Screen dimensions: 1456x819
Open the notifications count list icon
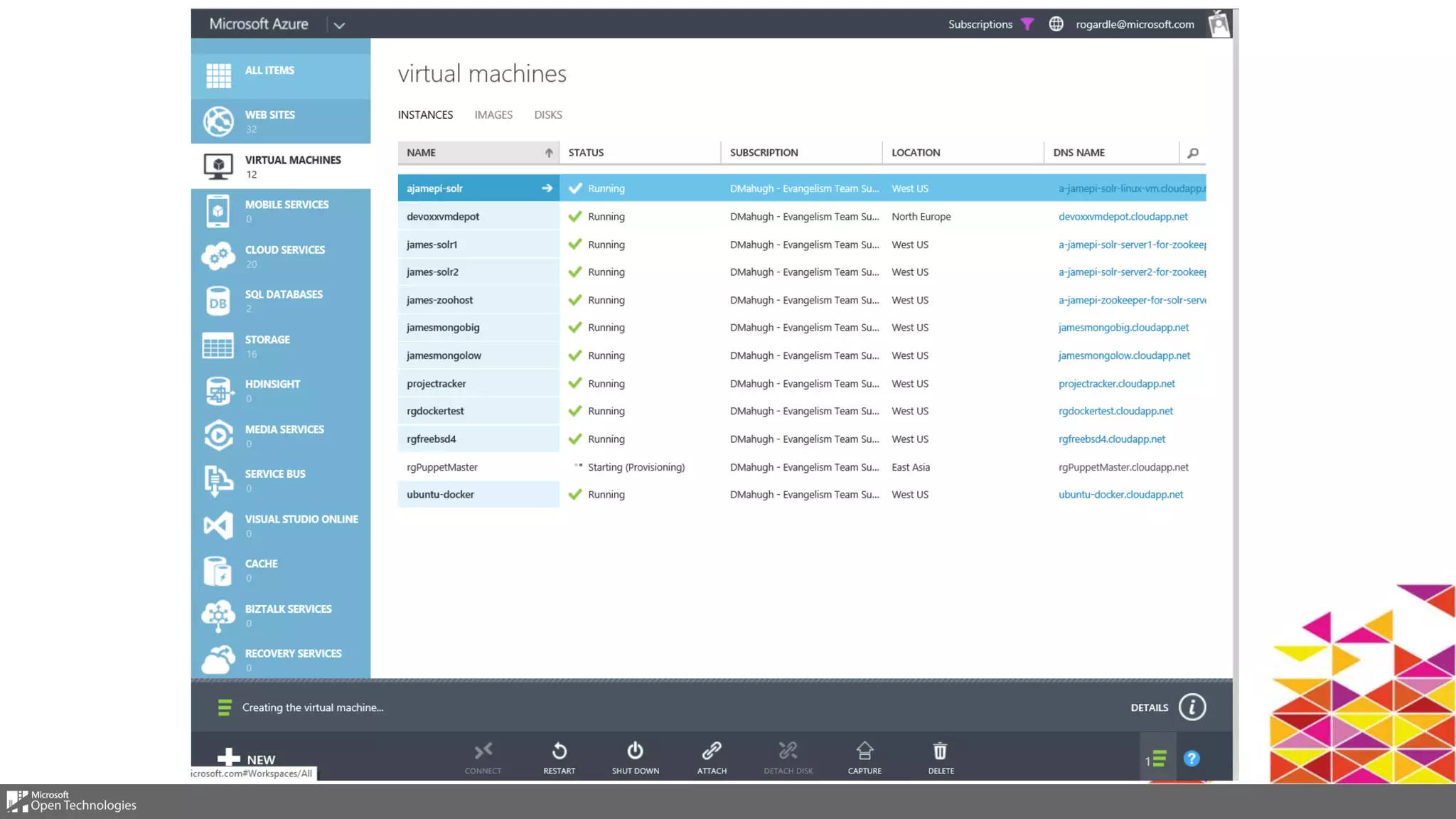click(x=1157, y=759)
